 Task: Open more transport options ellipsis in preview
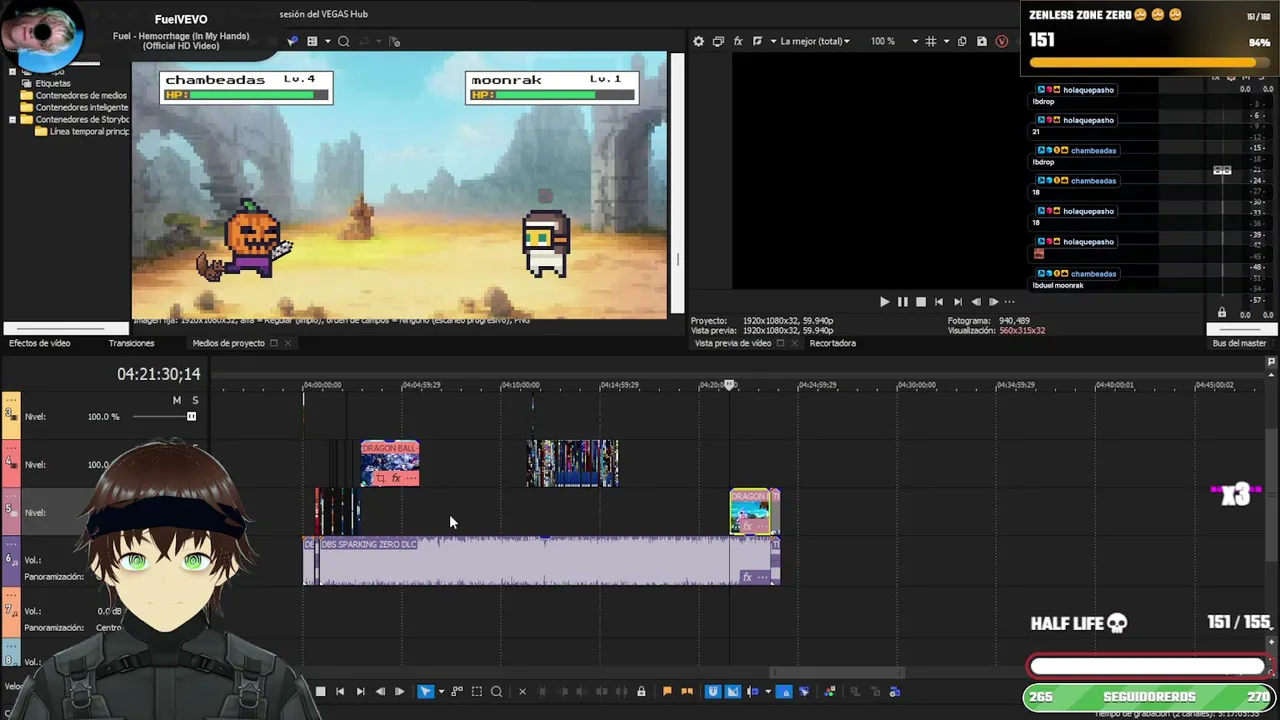[x=1010, y=301]
